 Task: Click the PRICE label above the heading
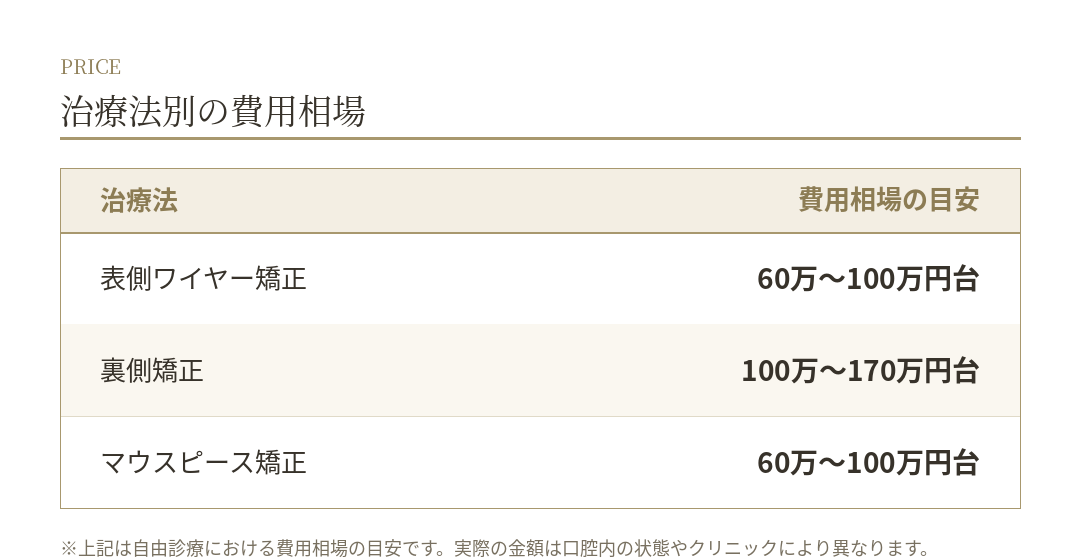point(90,67)
